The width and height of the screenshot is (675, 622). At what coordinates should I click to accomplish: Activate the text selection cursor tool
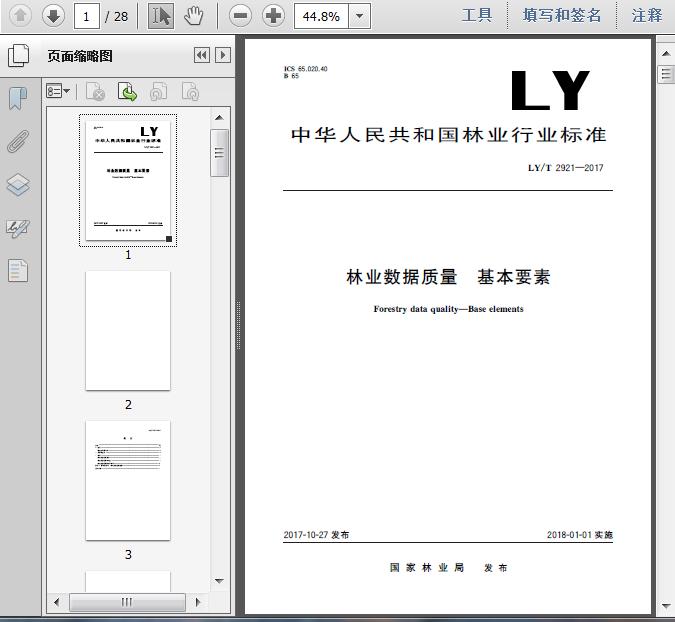point(161,16)
